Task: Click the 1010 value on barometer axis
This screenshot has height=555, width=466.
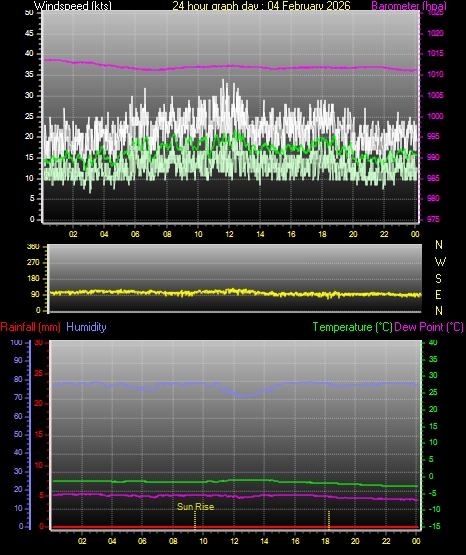Action: [x=436, y=74]
